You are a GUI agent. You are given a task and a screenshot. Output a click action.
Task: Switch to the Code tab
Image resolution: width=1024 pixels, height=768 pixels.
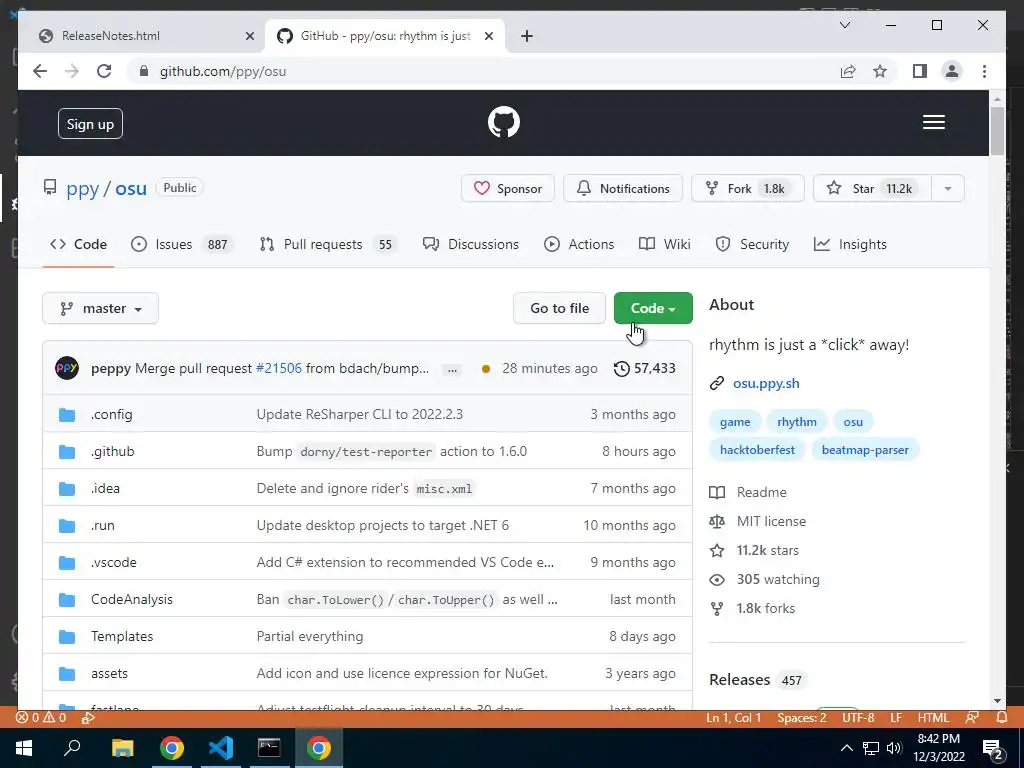[x=78, y=244]
